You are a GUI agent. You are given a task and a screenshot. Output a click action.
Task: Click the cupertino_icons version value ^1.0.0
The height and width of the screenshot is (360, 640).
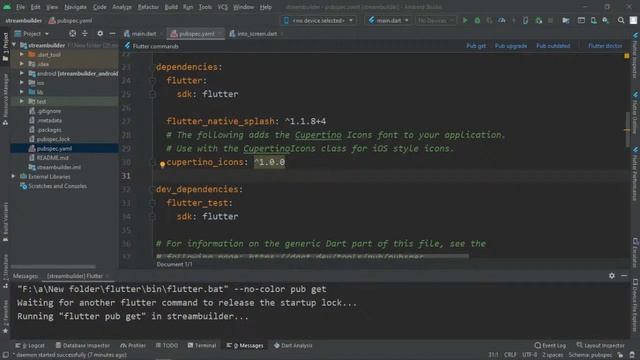[x=269, y=162]
